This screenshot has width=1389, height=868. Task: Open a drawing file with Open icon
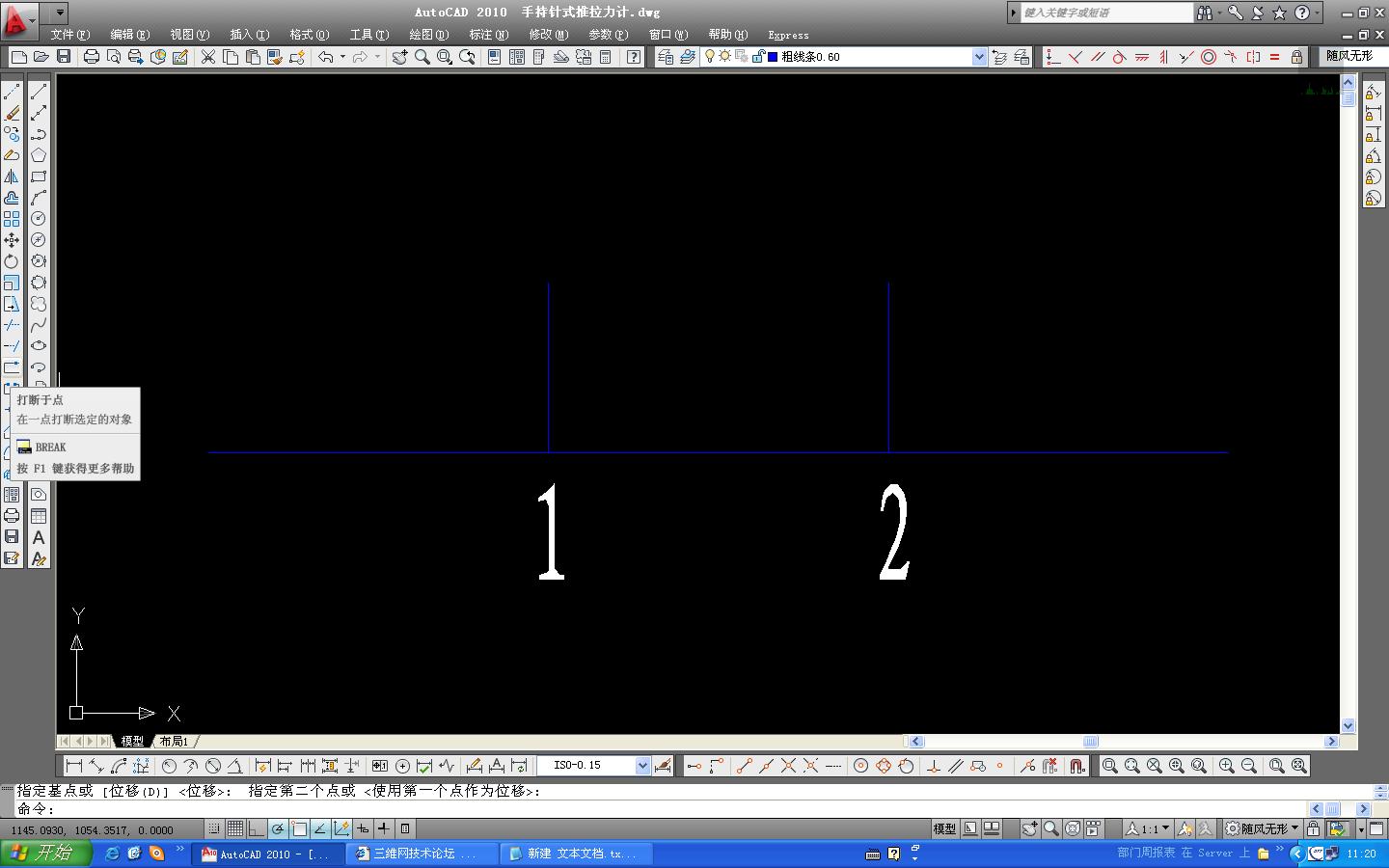tap(41, 57)
